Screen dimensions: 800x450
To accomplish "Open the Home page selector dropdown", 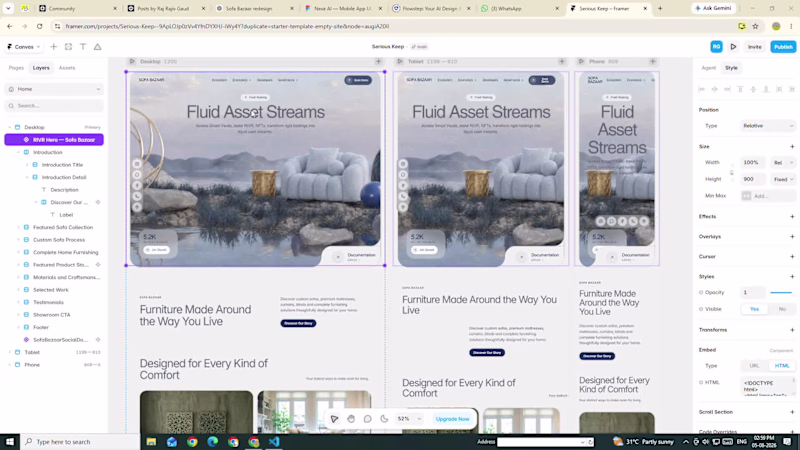I will [x=54, y=89].
